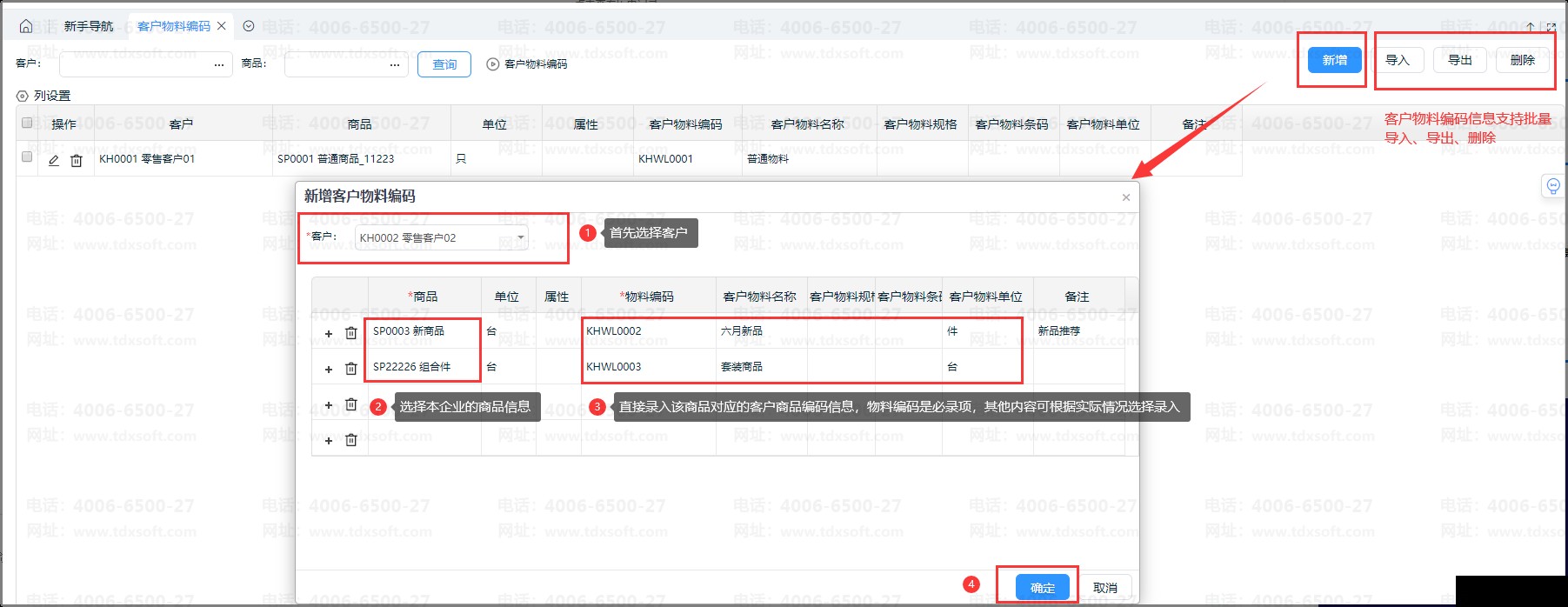
Task: Add a row from the fourth dialog row
Action: [329, 441]
